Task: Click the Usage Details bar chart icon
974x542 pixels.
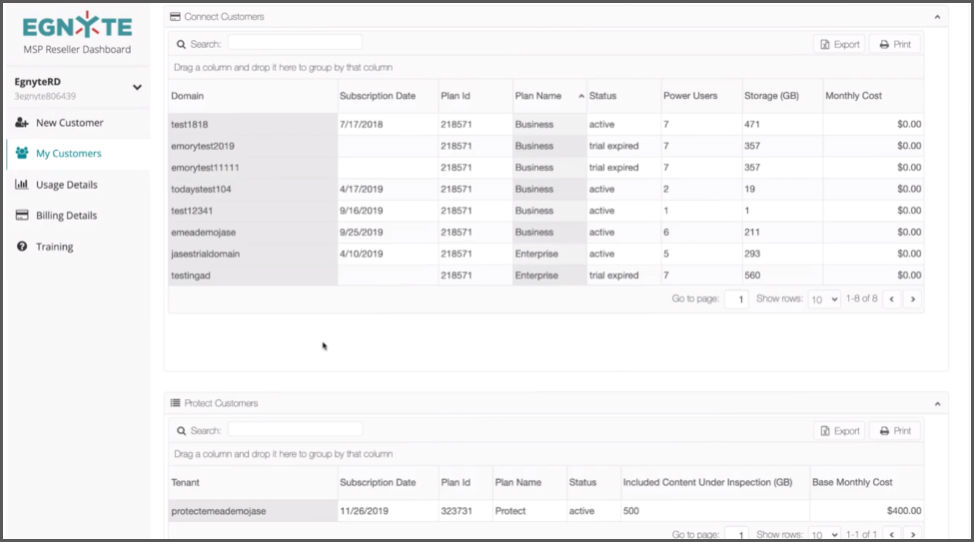Action: coord(22,185)
